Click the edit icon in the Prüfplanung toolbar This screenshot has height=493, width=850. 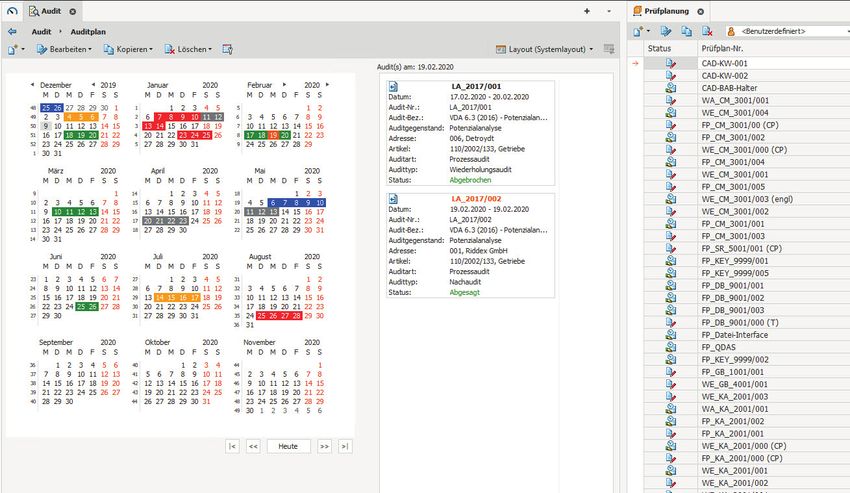pyautogui.click(x=668, y=32)
